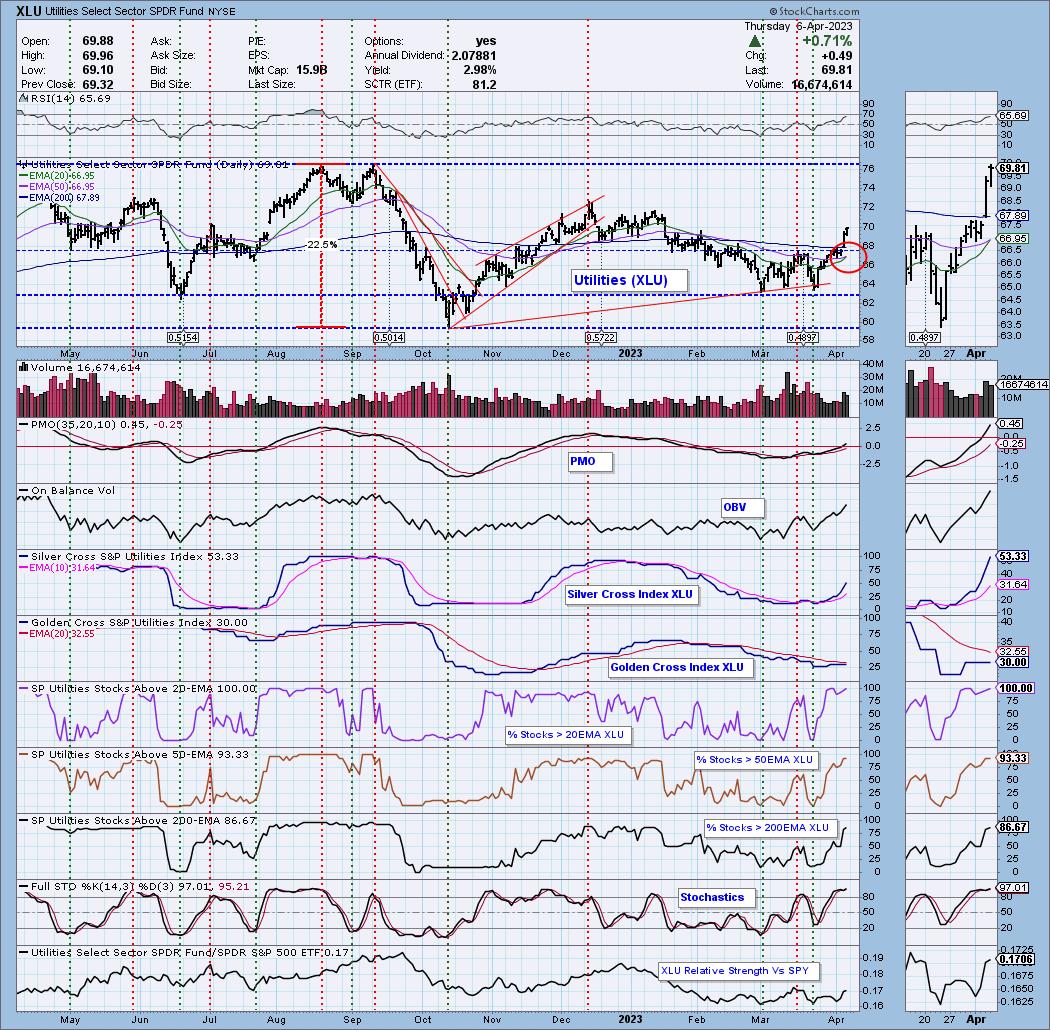1050x1030 pixels.
Task: Click the Chg value +0.49
Action: [836, 56]
